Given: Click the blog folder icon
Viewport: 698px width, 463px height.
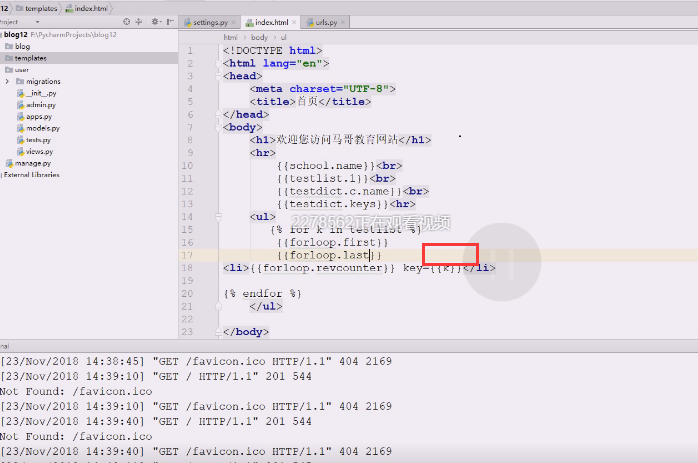Looking at the screenshot, I should tap(9, 46).
